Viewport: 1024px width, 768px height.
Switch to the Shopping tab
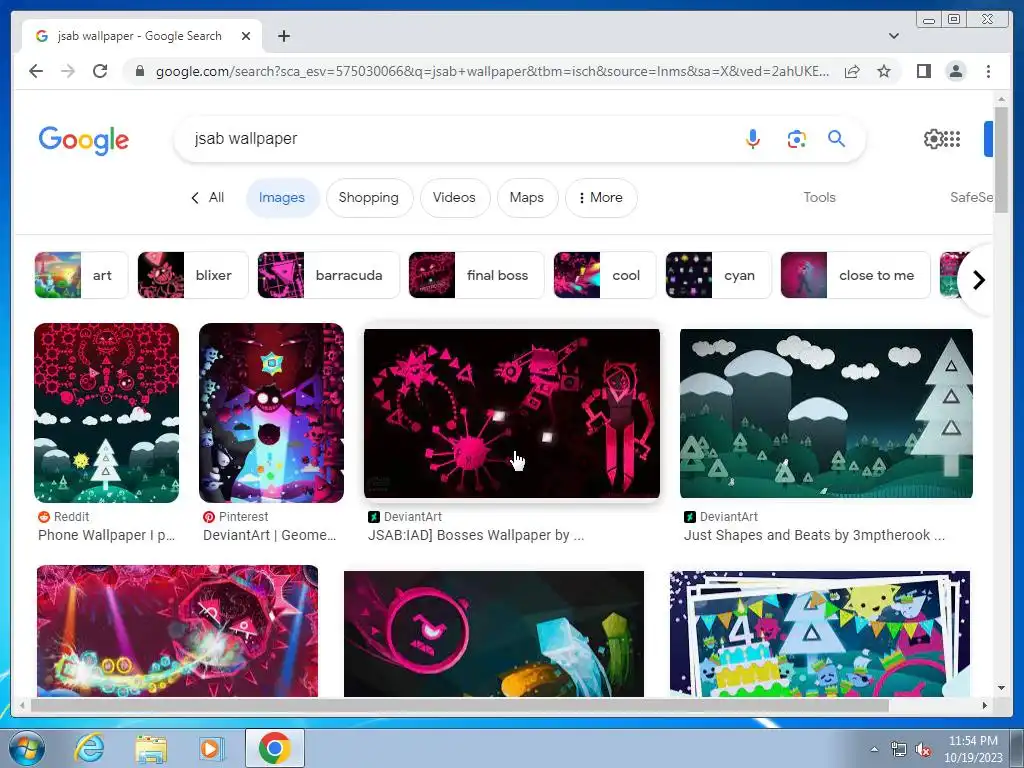point(368,197)
